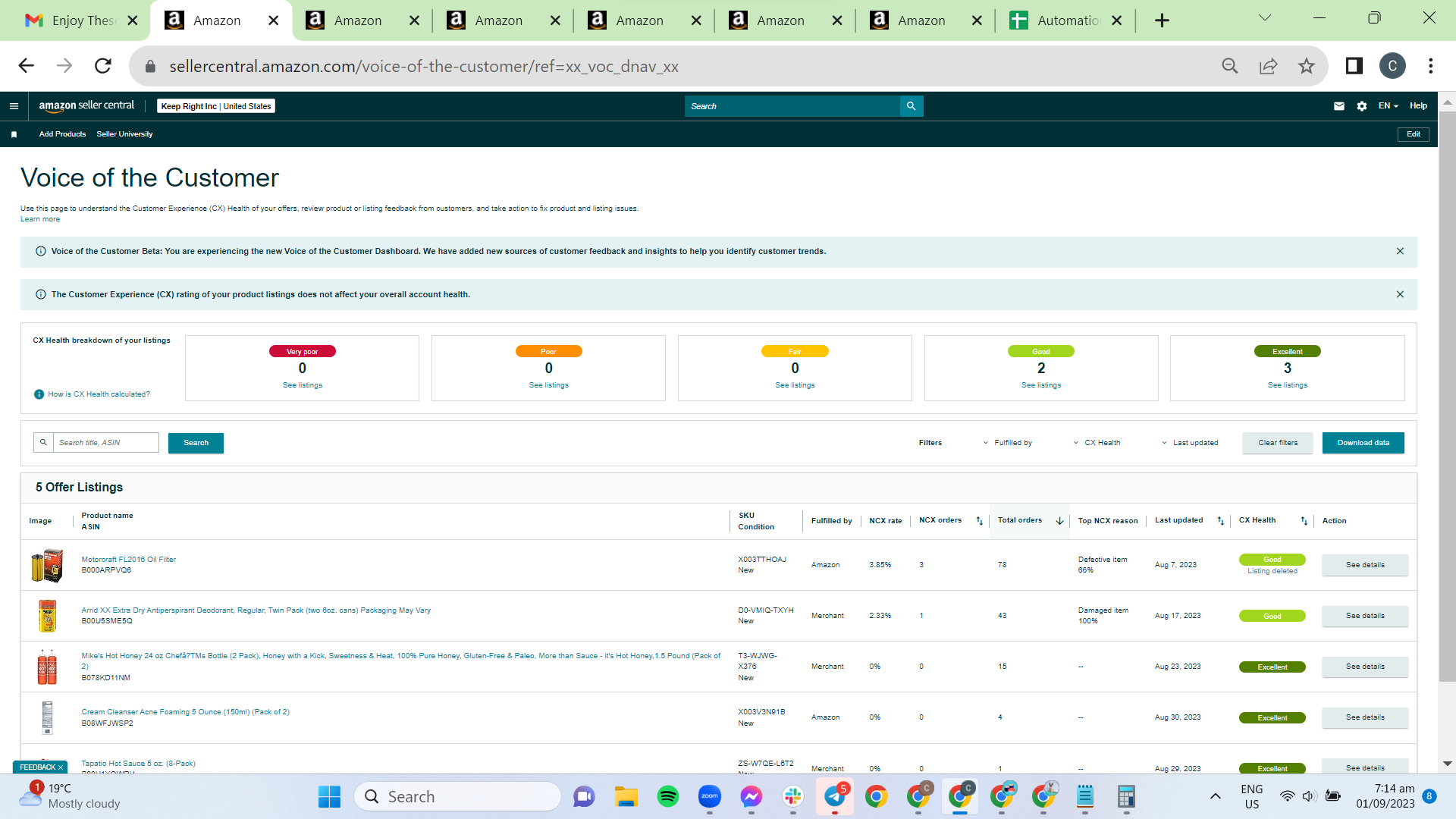Click the Keep Right Inc account switcher
The height and width of the screenshot is (819, 1456).
[216, 106]
